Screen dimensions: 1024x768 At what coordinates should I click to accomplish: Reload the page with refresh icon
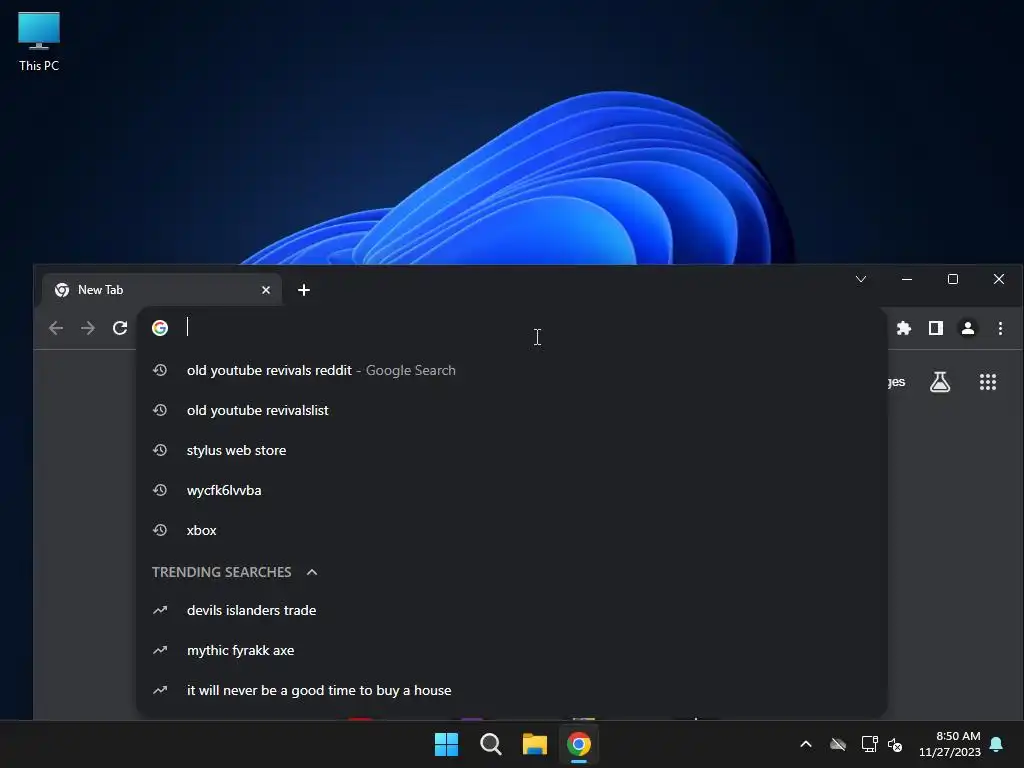coord(120,328)
